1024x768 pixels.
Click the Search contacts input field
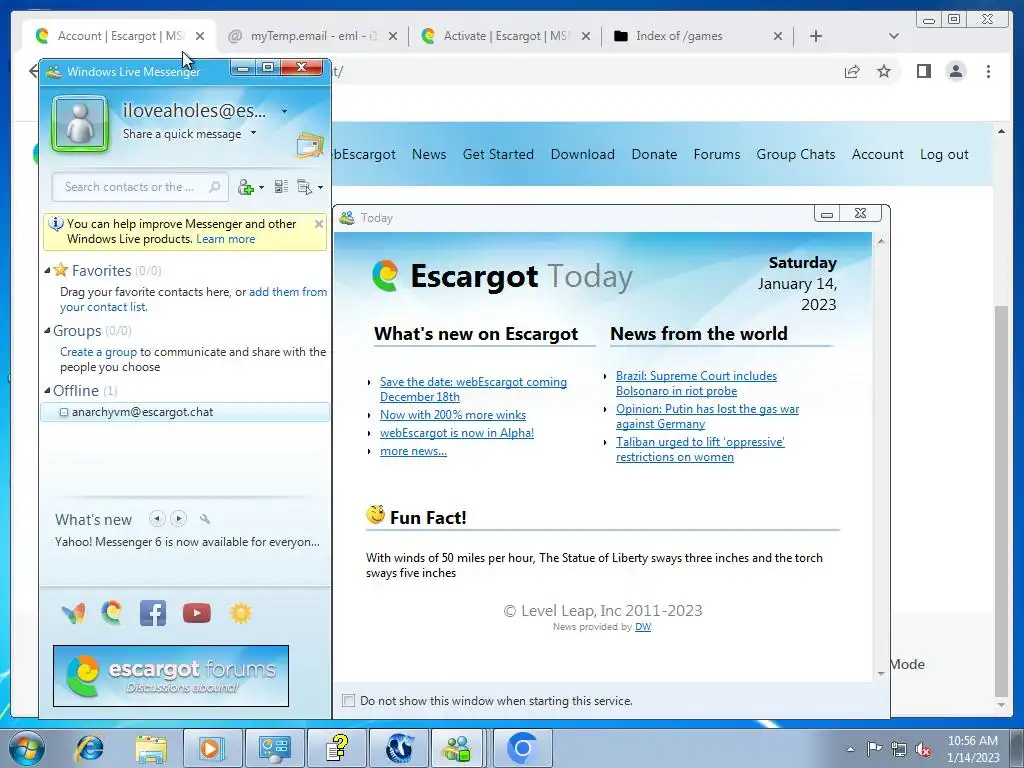140,187
